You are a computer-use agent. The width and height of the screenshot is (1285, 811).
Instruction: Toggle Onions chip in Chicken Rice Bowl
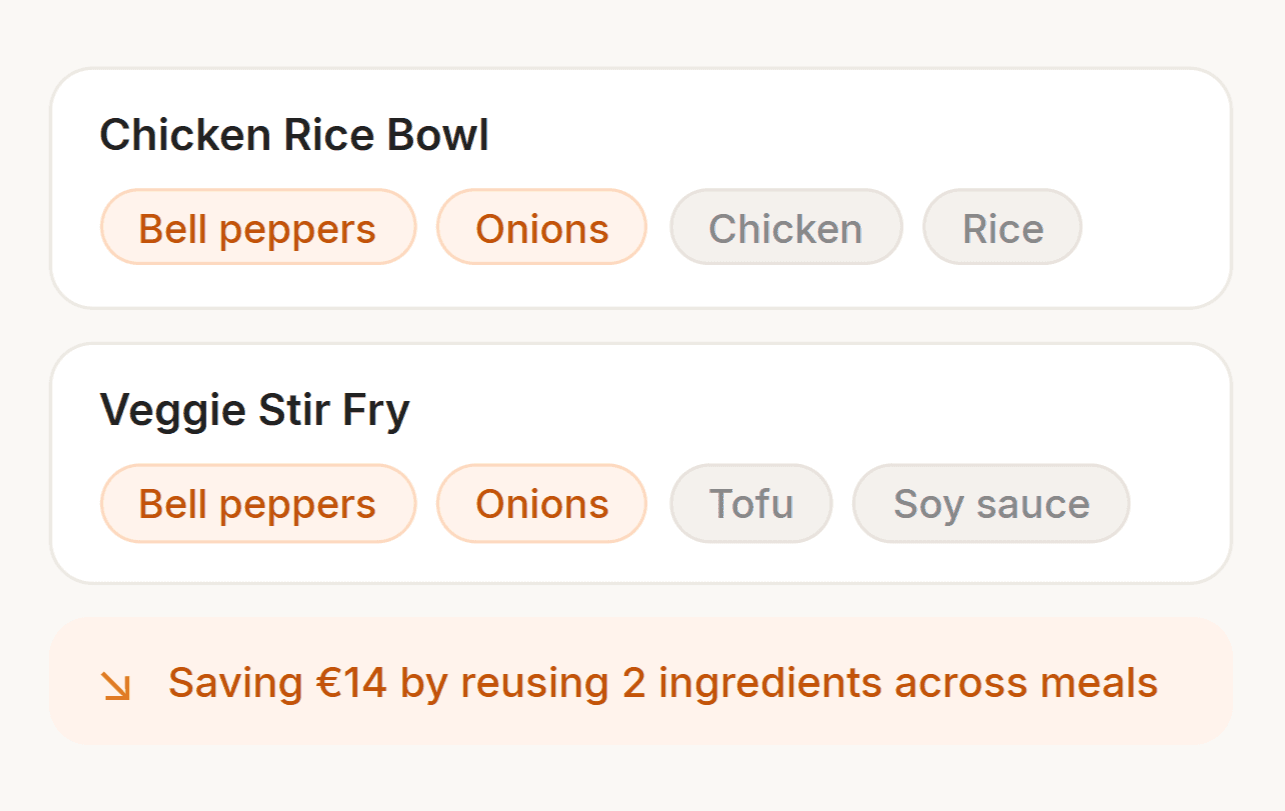pyautogui.click(x=541, y=229)
